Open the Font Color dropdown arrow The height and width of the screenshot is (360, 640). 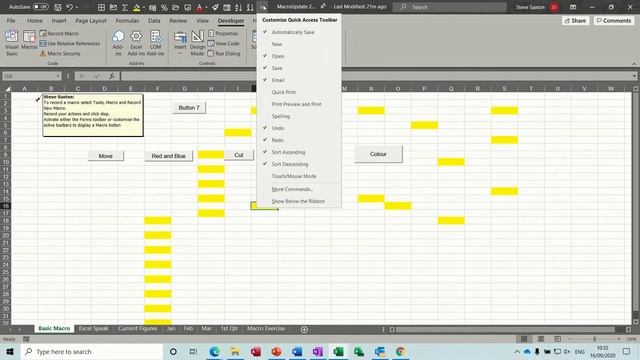(206, 7)
